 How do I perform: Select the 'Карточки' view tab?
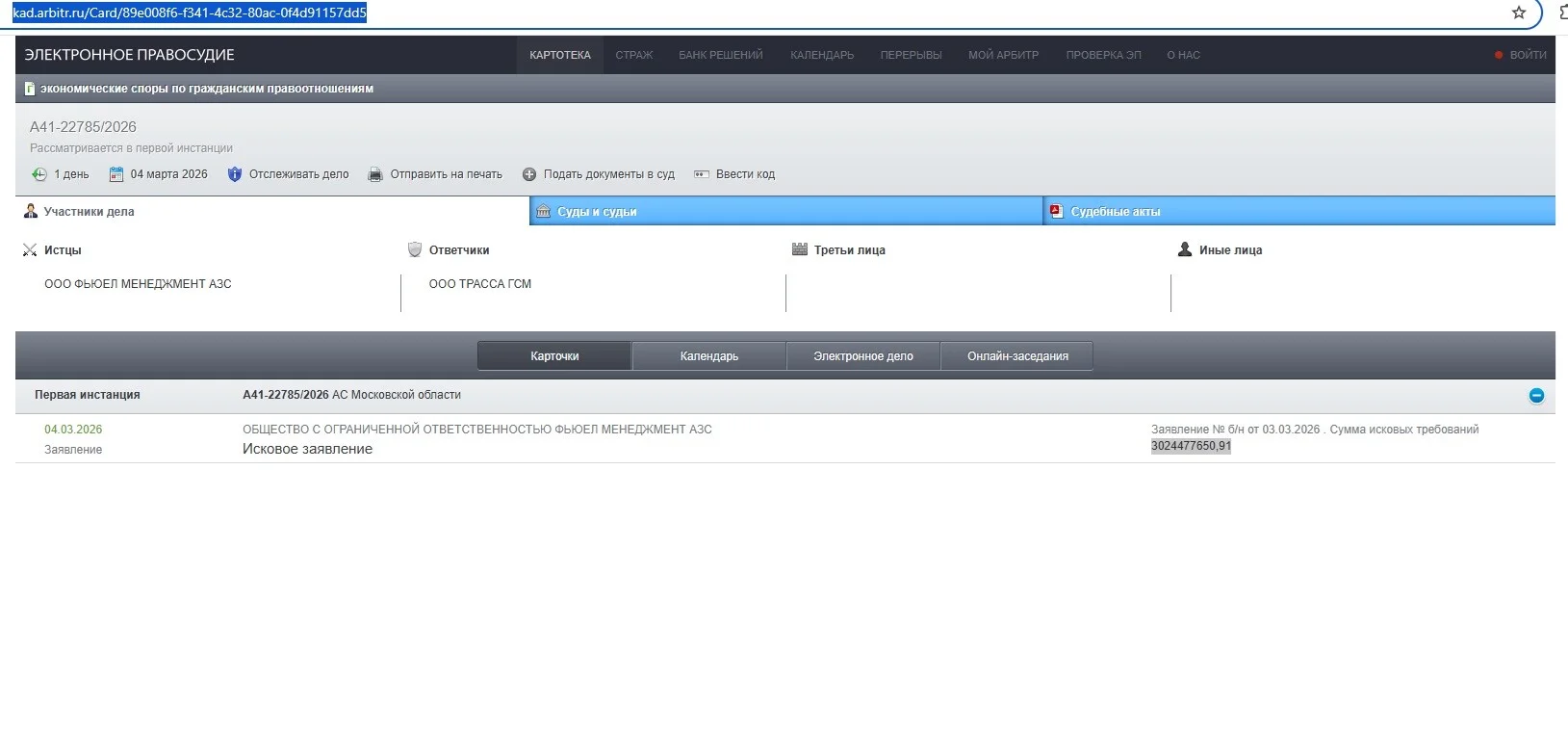pyautogui.click(x=554, y=356)
